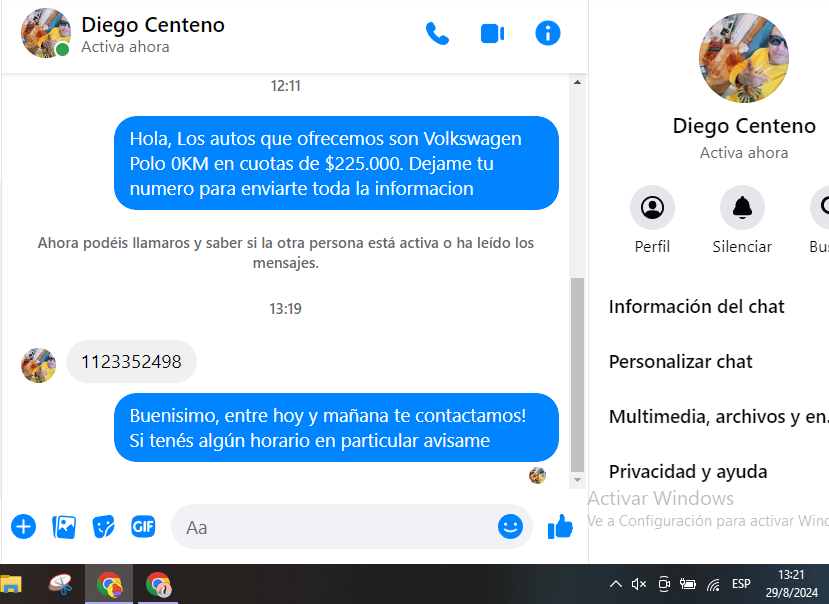Change the ESP input language

tap(741, 583)
